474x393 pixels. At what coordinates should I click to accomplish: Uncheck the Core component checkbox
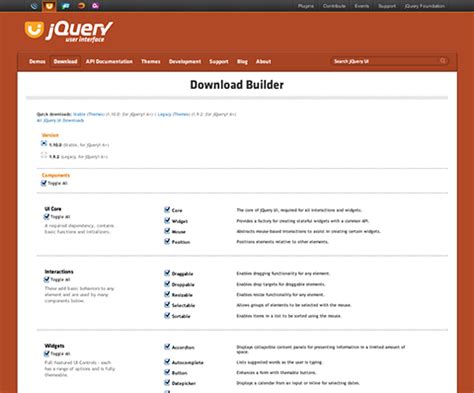tap(167, 210)
